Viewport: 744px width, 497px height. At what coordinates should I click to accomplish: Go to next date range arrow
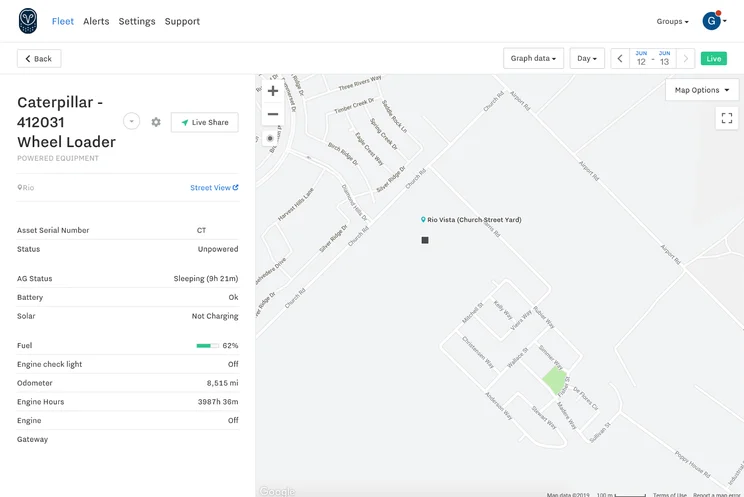point(686,58)
